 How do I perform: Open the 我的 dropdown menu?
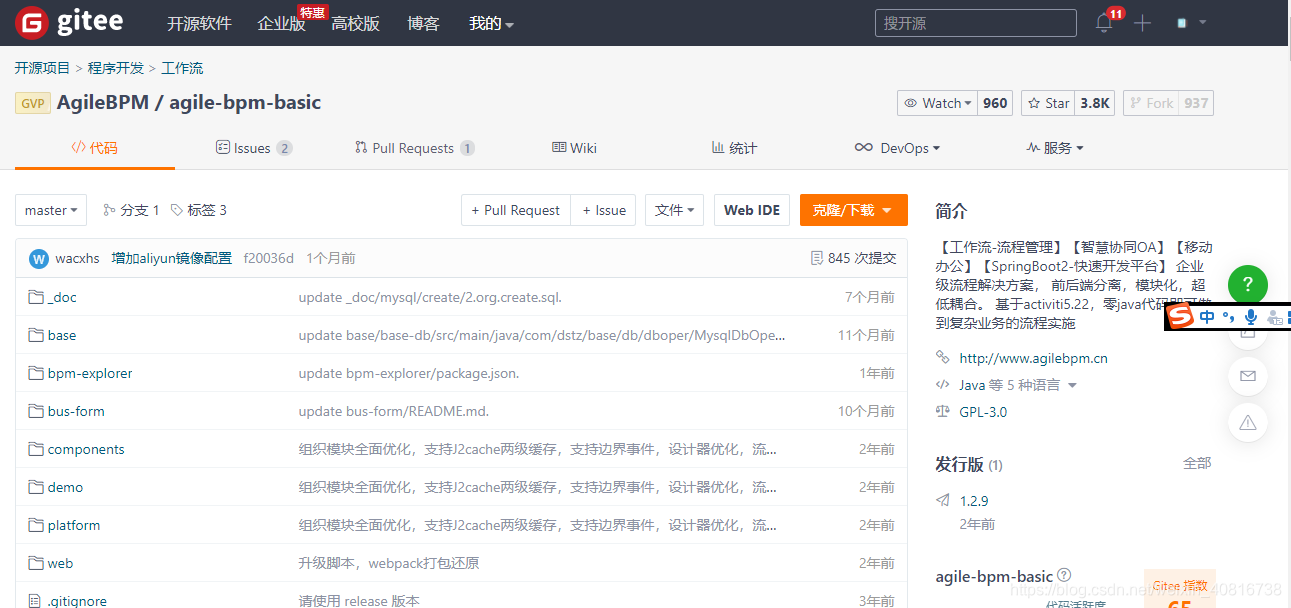click(x=491, y=23)
